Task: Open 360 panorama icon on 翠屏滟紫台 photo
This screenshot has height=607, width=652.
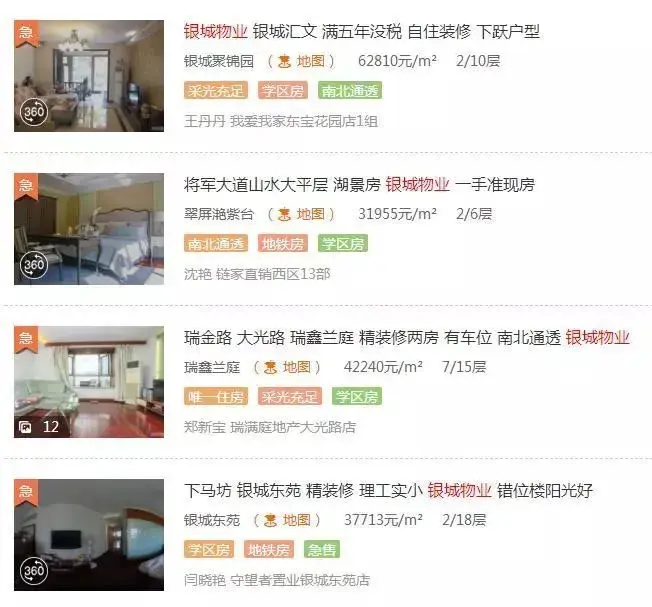Action: point(34,265)
